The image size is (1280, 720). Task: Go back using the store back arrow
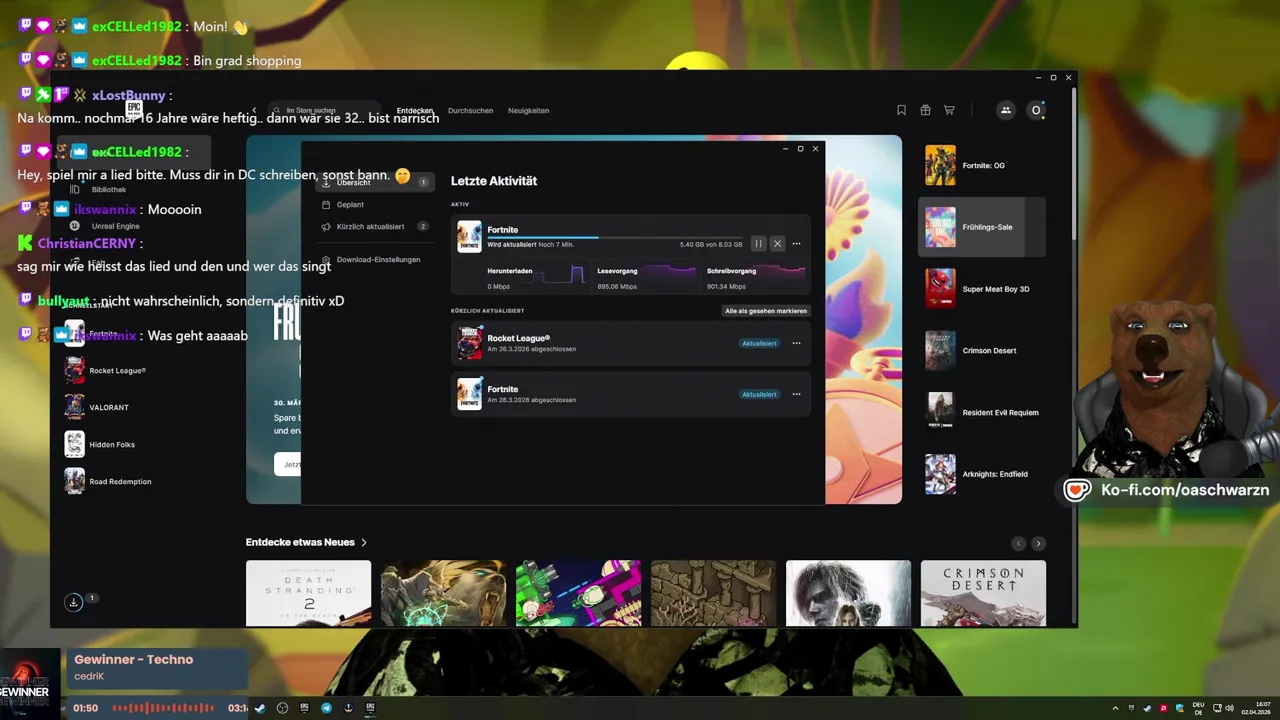click(x=254, y=110)
